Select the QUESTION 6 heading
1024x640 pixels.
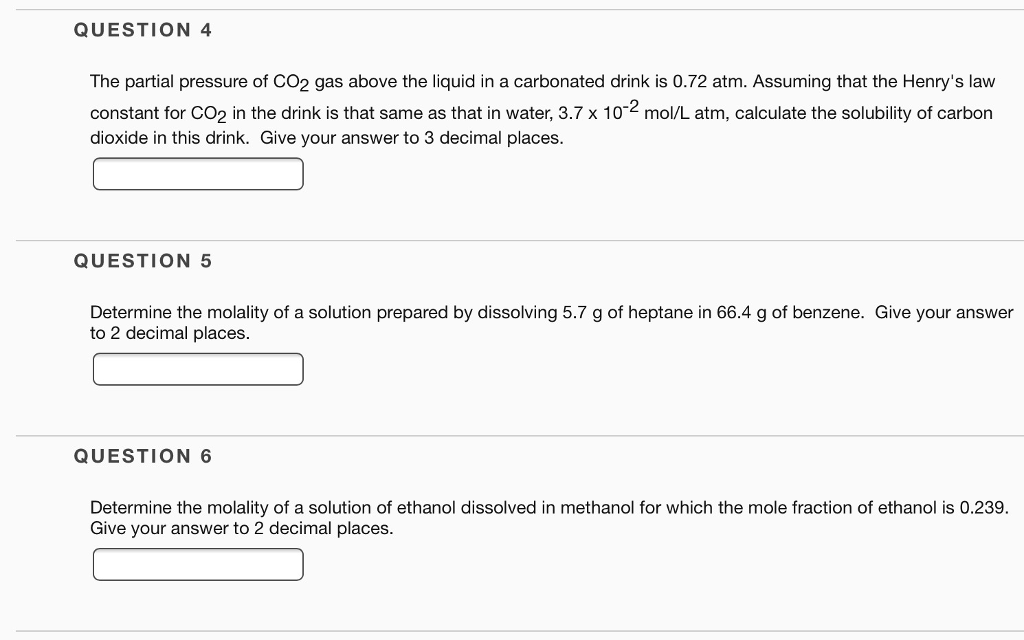tap(142, 456)
